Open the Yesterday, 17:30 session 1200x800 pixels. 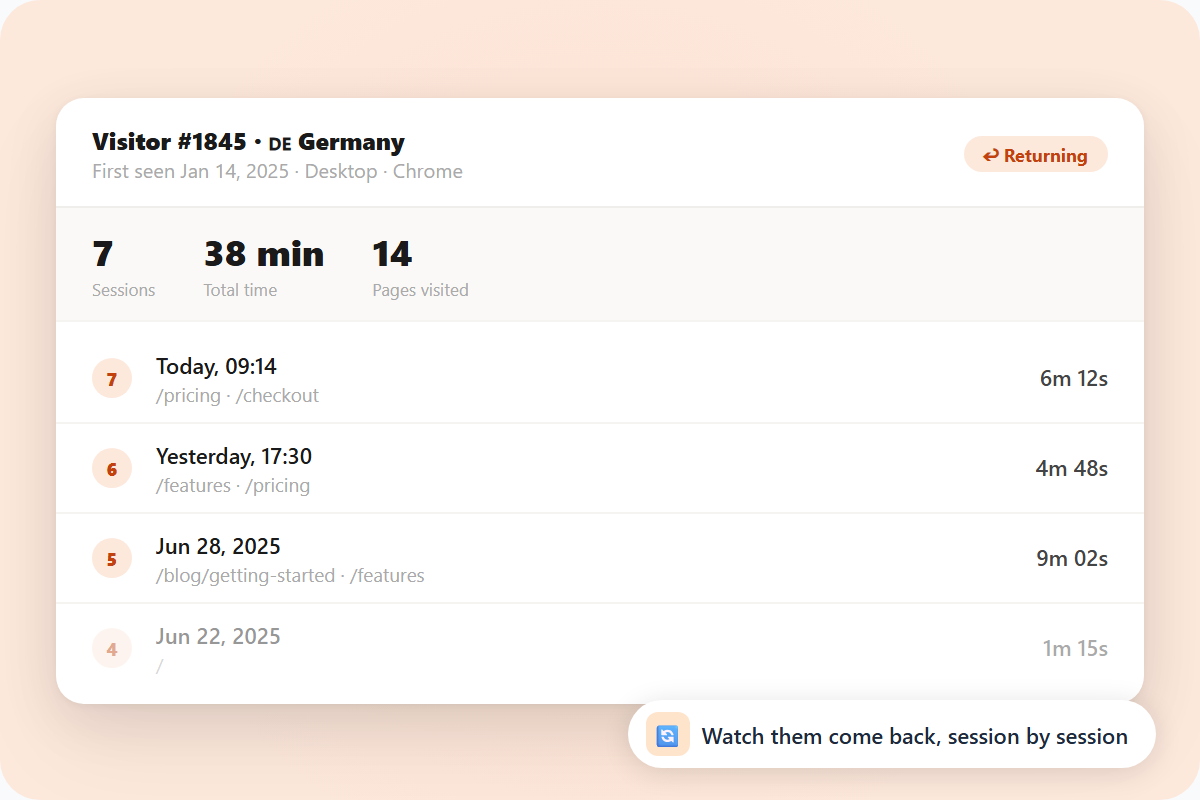tap(600, 469)
